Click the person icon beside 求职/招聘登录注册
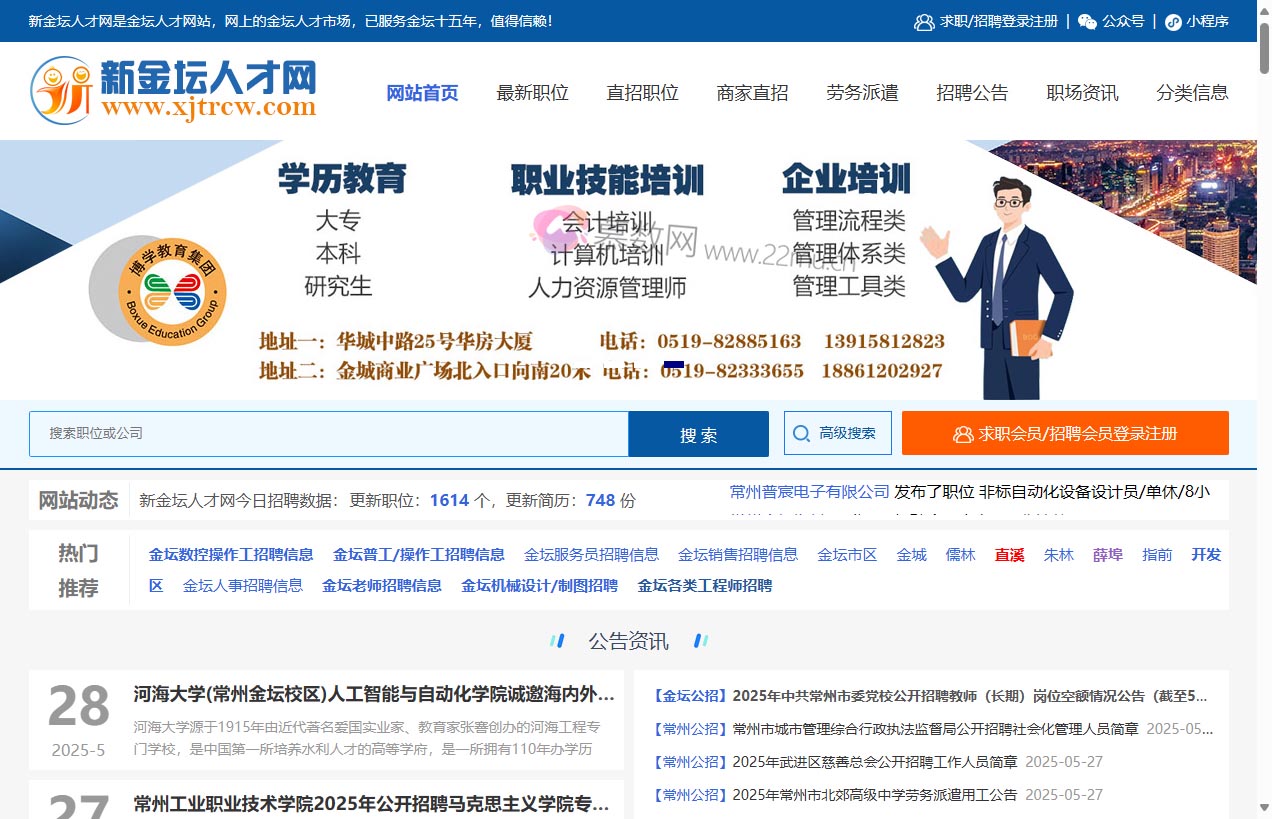The image size is (1272, 819). tap(922, 22)
